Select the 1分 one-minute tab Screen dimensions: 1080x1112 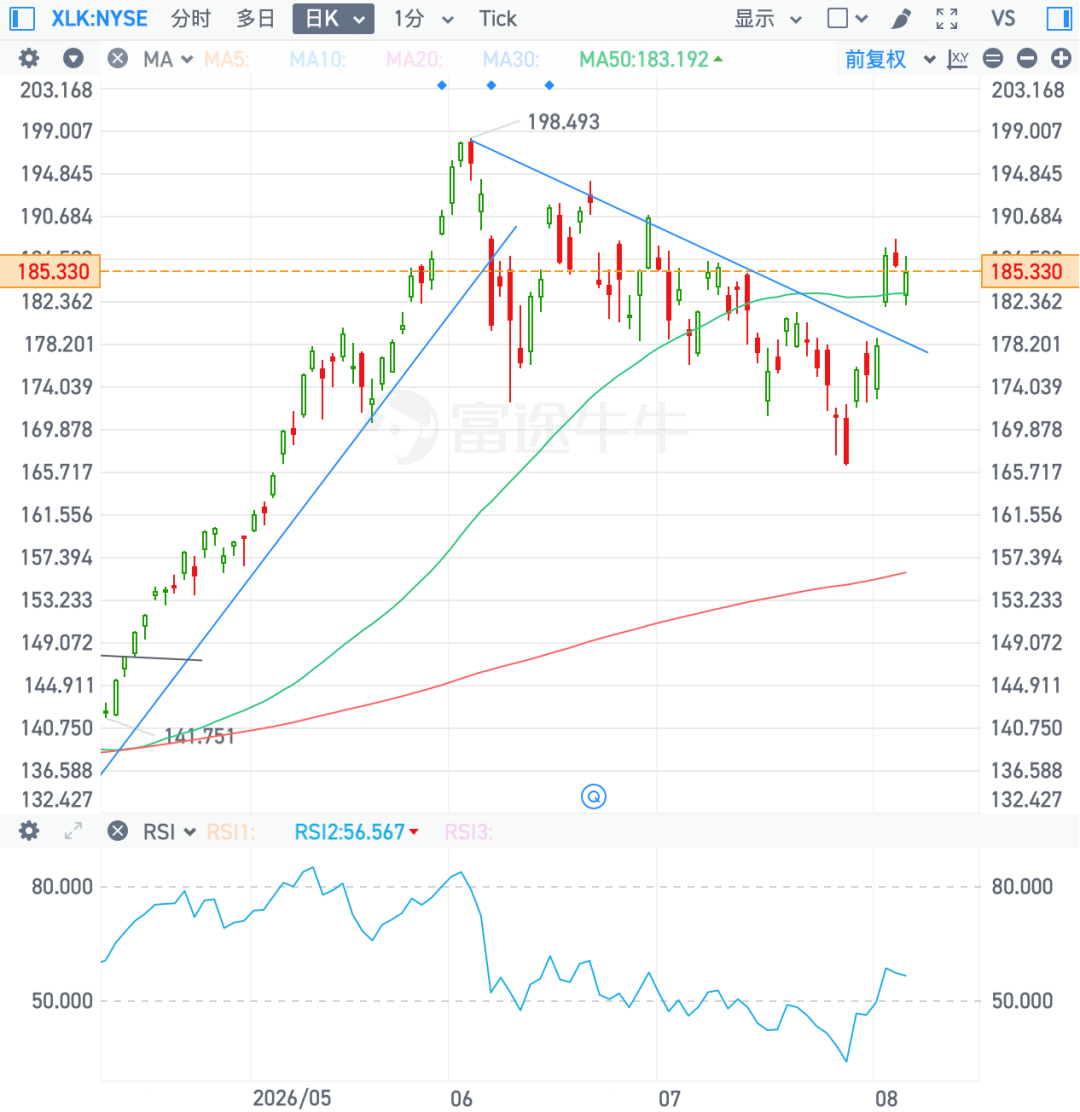(x=408, y=18)
